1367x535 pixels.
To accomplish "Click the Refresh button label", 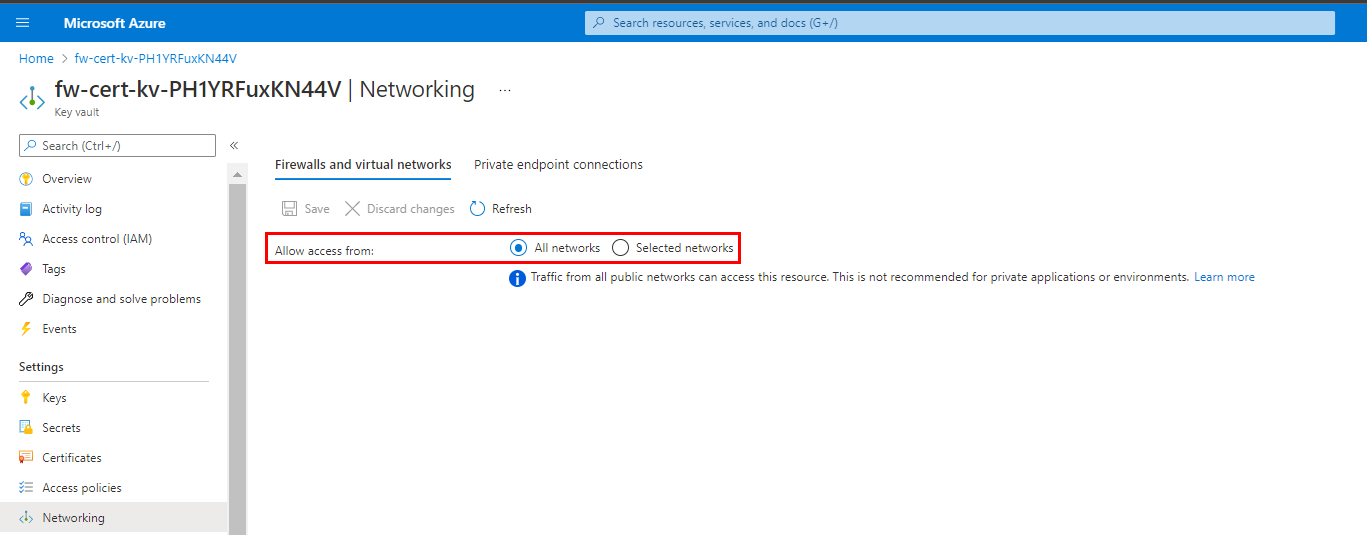I will coord(512,209).
